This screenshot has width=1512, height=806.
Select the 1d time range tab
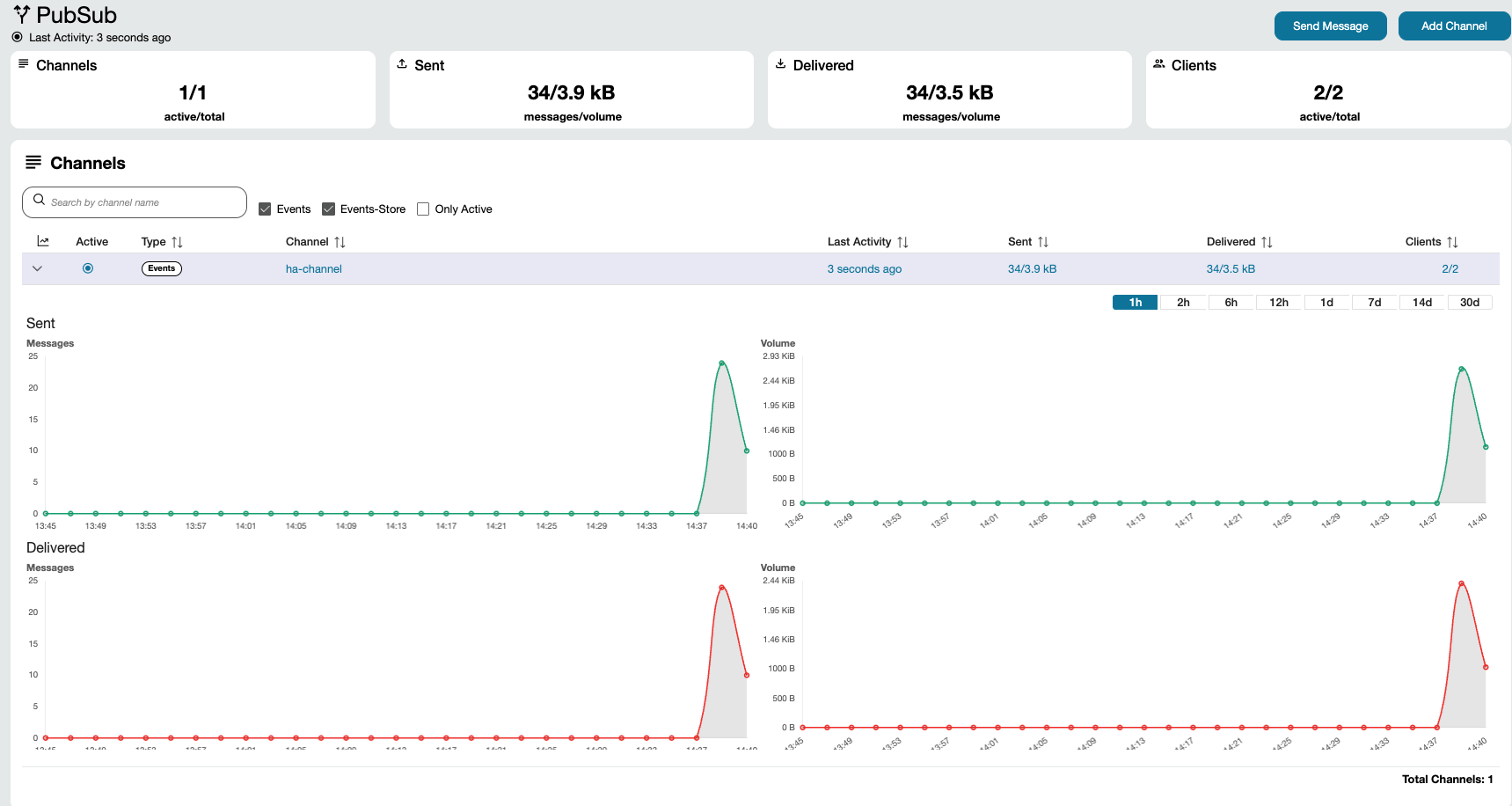pyautogui.click(x=1326, y=303)
